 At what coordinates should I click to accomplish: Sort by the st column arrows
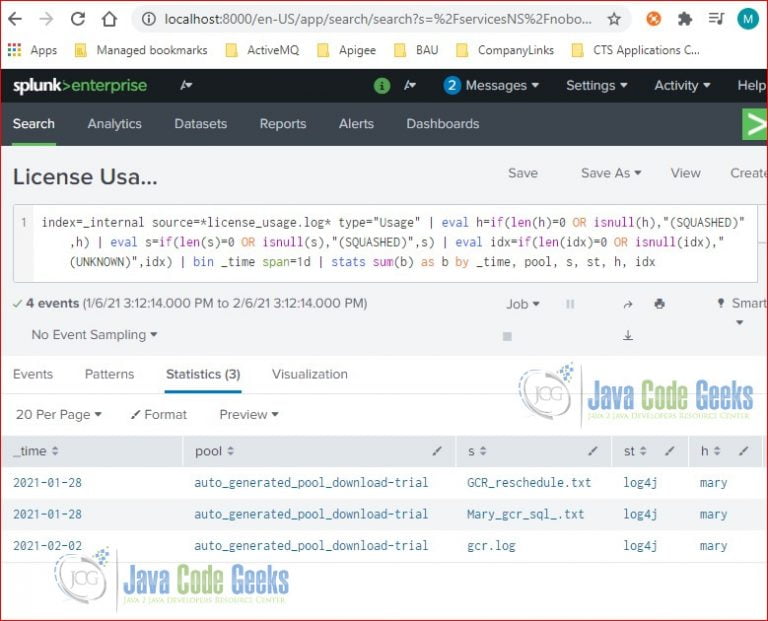pyautogui.click(x=643, y=451)
